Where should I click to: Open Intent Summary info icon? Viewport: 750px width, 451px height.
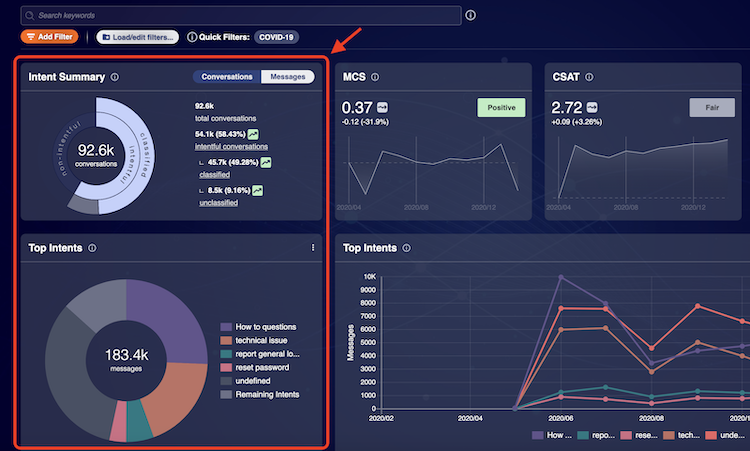(x=115, y=77)
